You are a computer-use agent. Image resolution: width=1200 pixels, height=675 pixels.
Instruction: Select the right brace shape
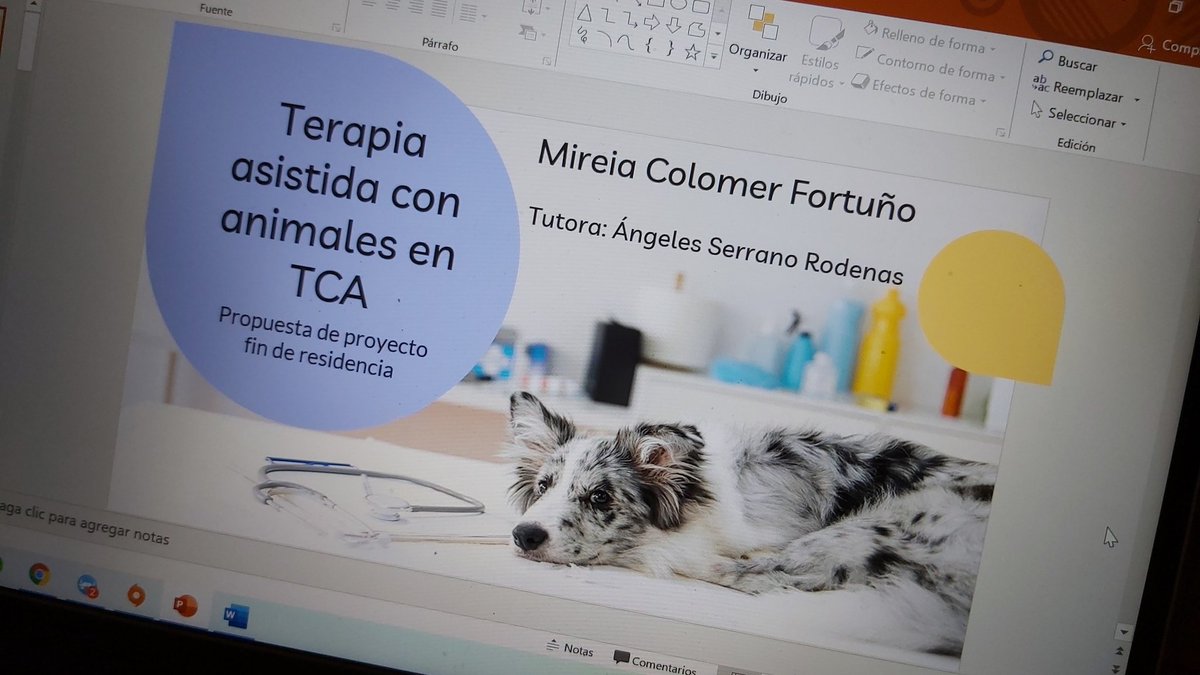(670, 48)
